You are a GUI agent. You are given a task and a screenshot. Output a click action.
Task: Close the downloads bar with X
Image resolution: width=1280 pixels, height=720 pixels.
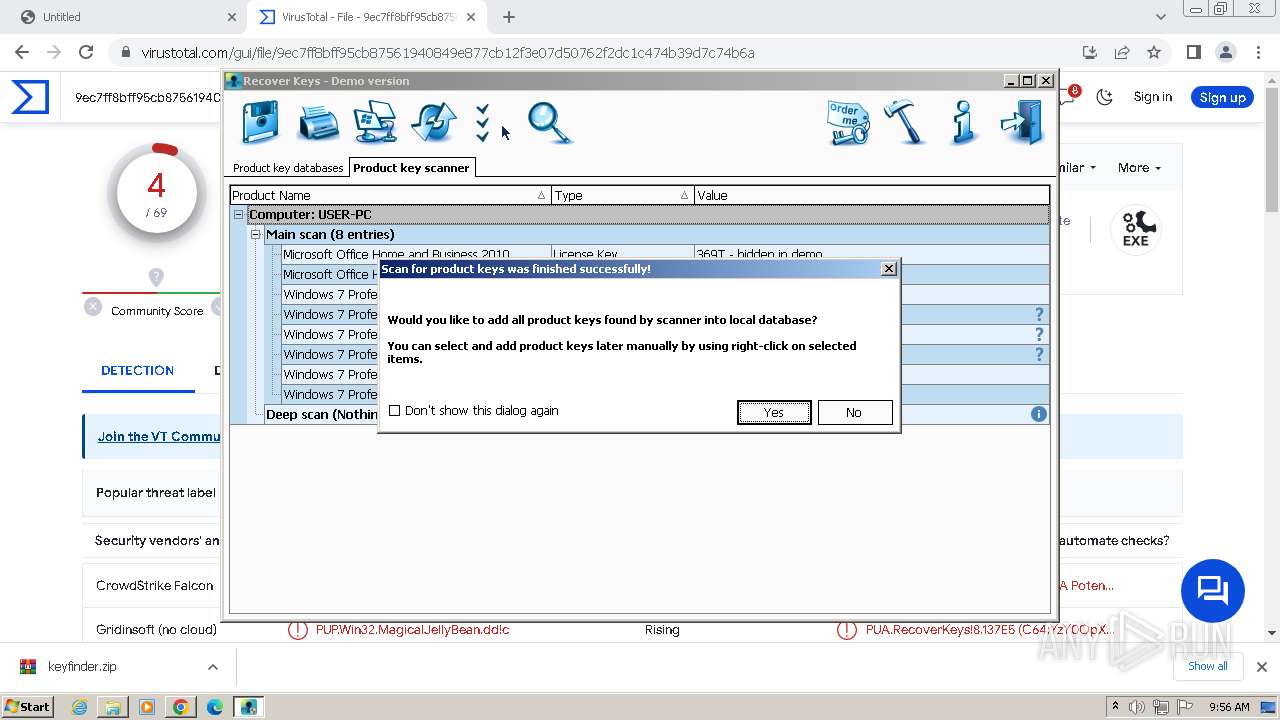[x=1262, y=667]
